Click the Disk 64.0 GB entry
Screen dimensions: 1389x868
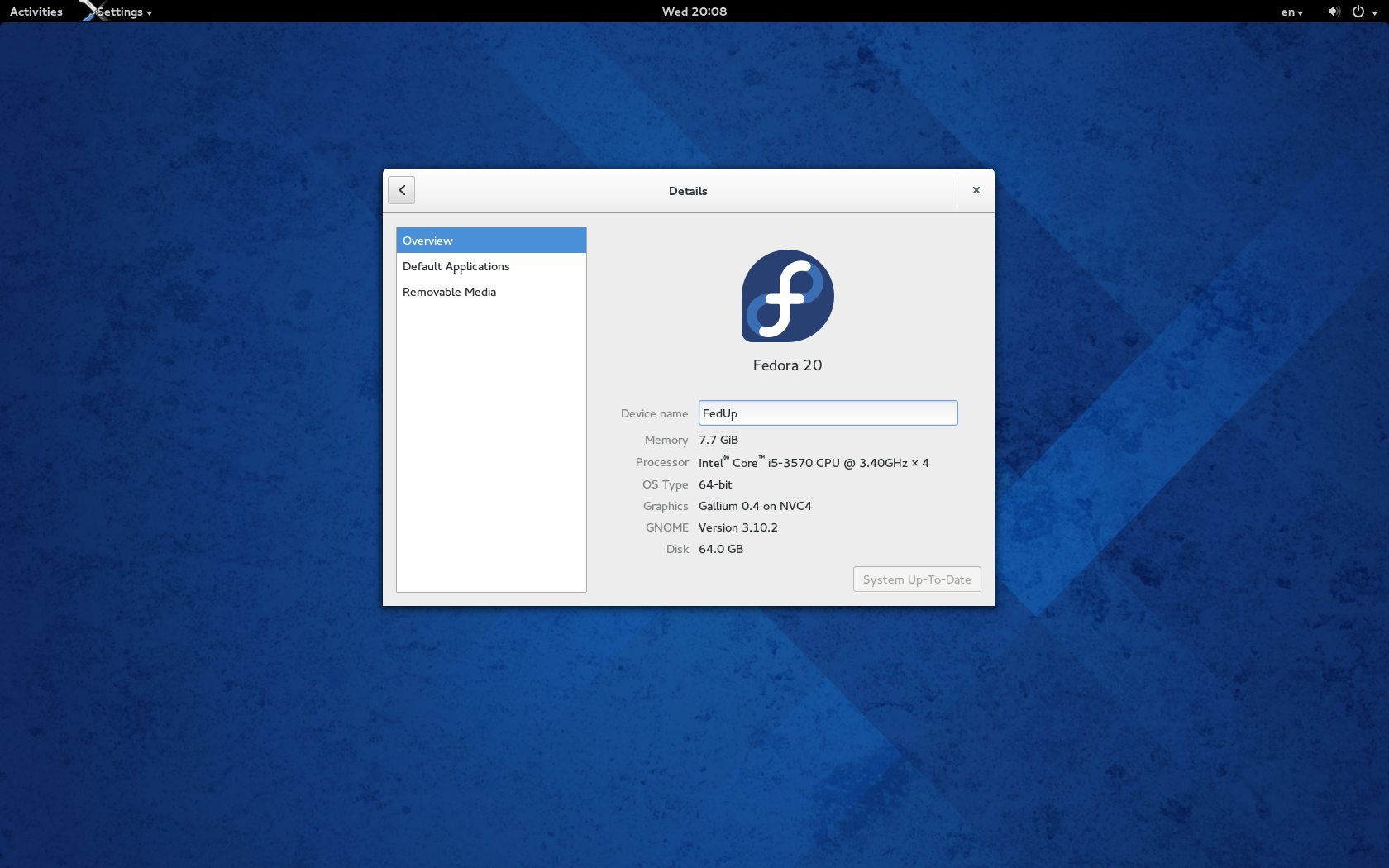tap(720, 549)
